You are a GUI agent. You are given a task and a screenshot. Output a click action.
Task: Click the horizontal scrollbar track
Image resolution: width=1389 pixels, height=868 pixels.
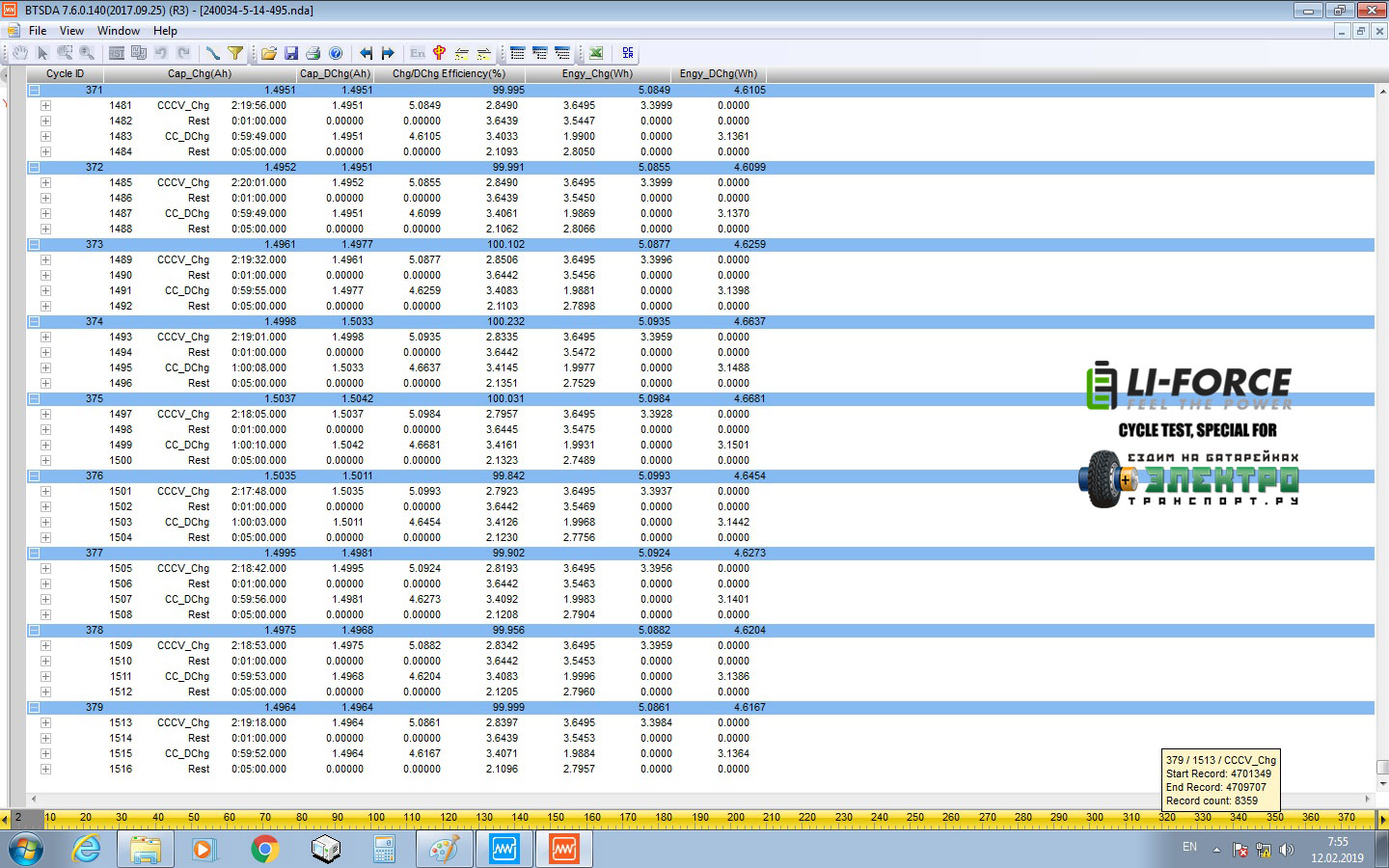click(x=701, y=799)
